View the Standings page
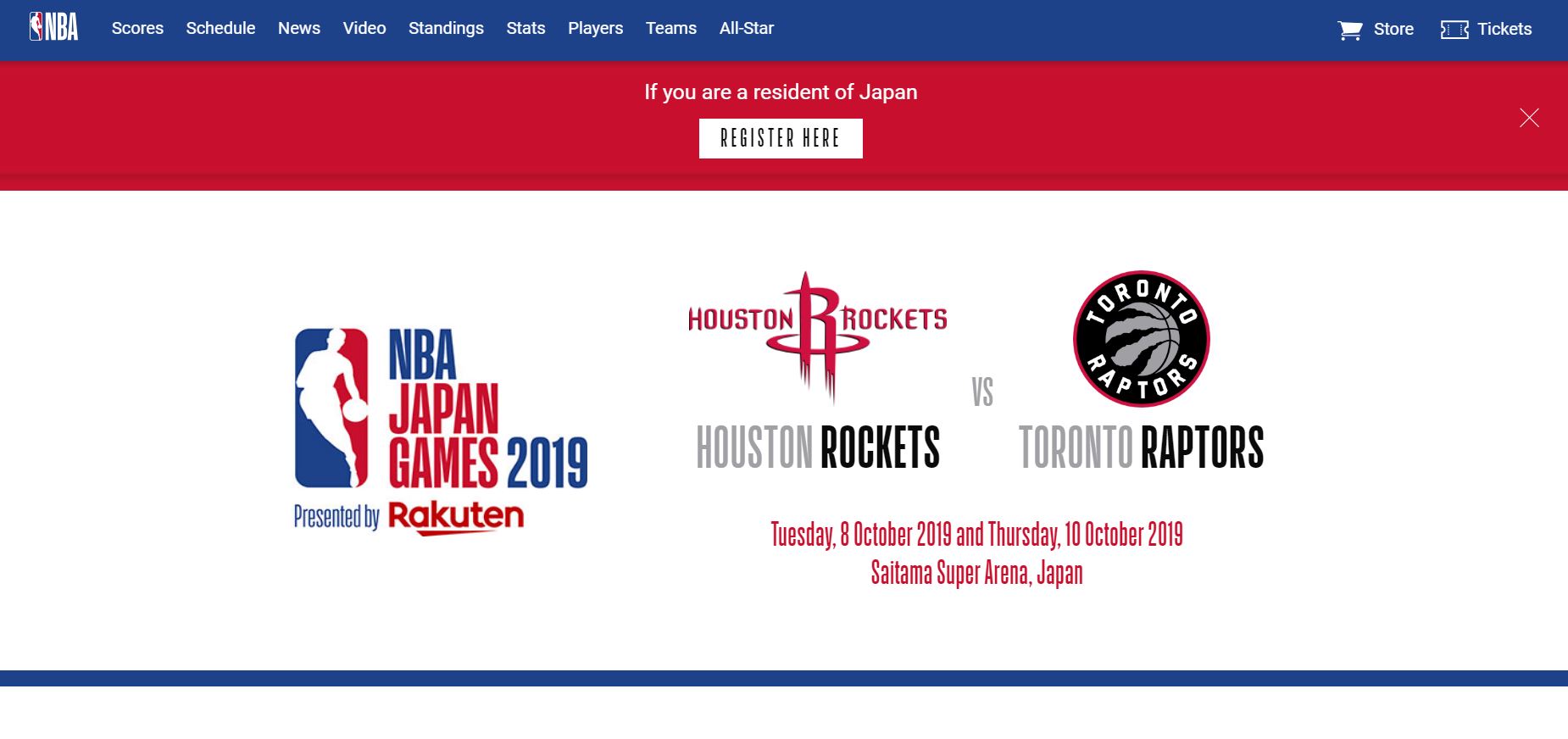1568x739 pixels. pos(446,28)
